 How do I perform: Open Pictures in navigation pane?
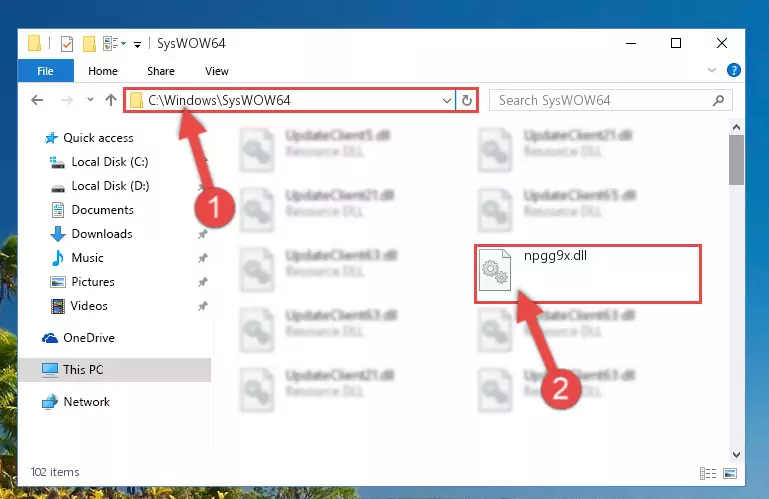pyautogui.click(x=93, y=282)
